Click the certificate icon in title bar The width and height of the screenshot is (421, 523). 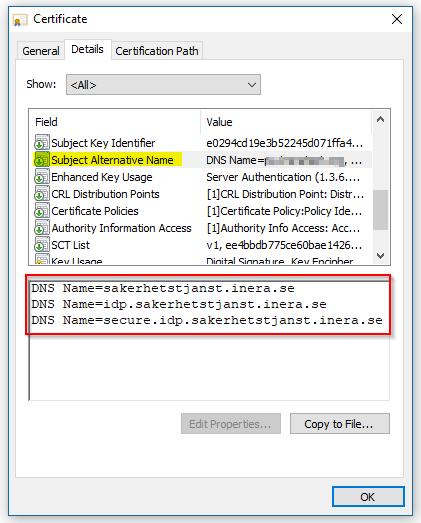(x=20, y=20)
